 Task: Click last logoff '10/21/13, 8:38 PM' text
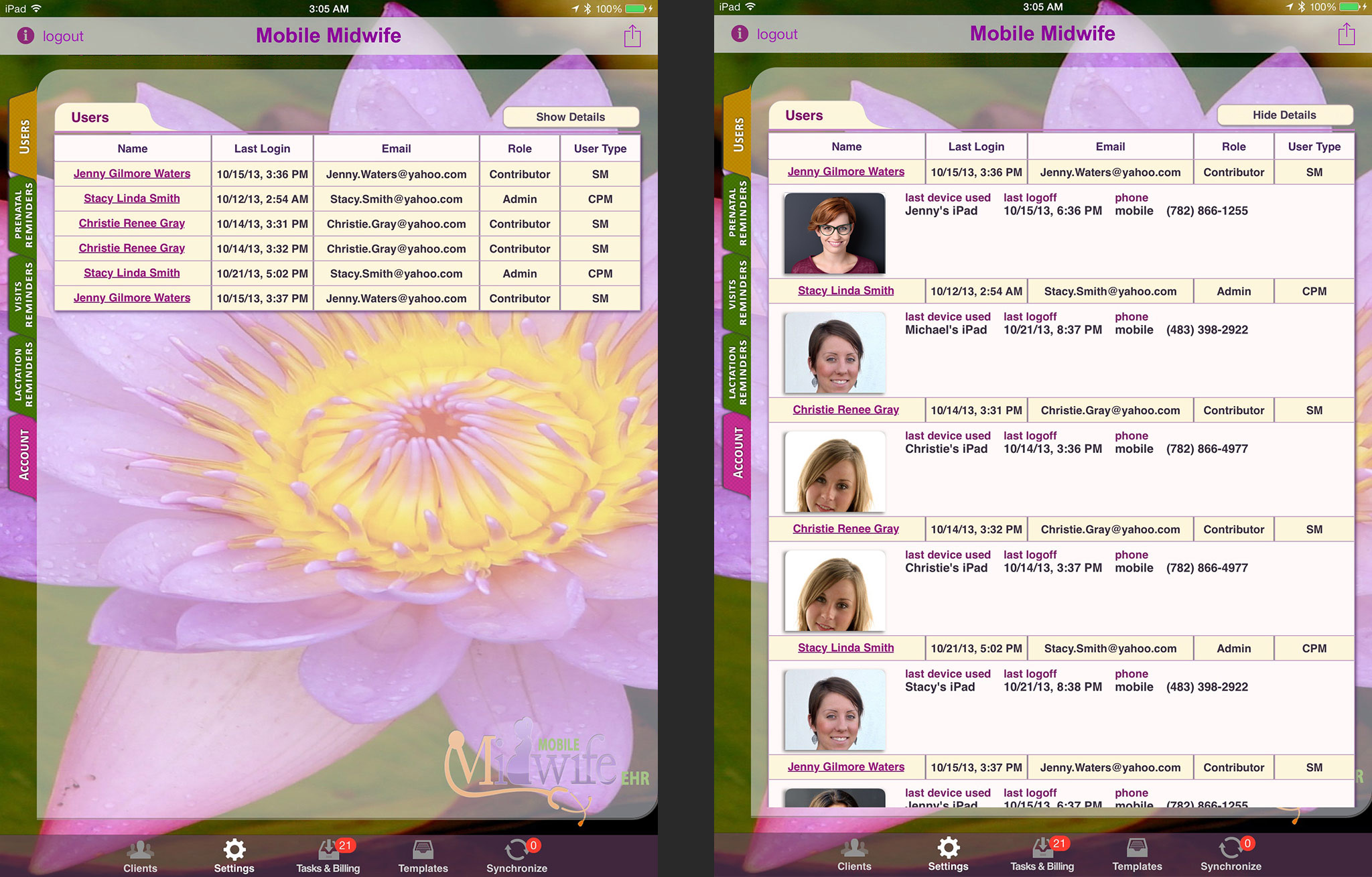click(x=1052, y=687)
